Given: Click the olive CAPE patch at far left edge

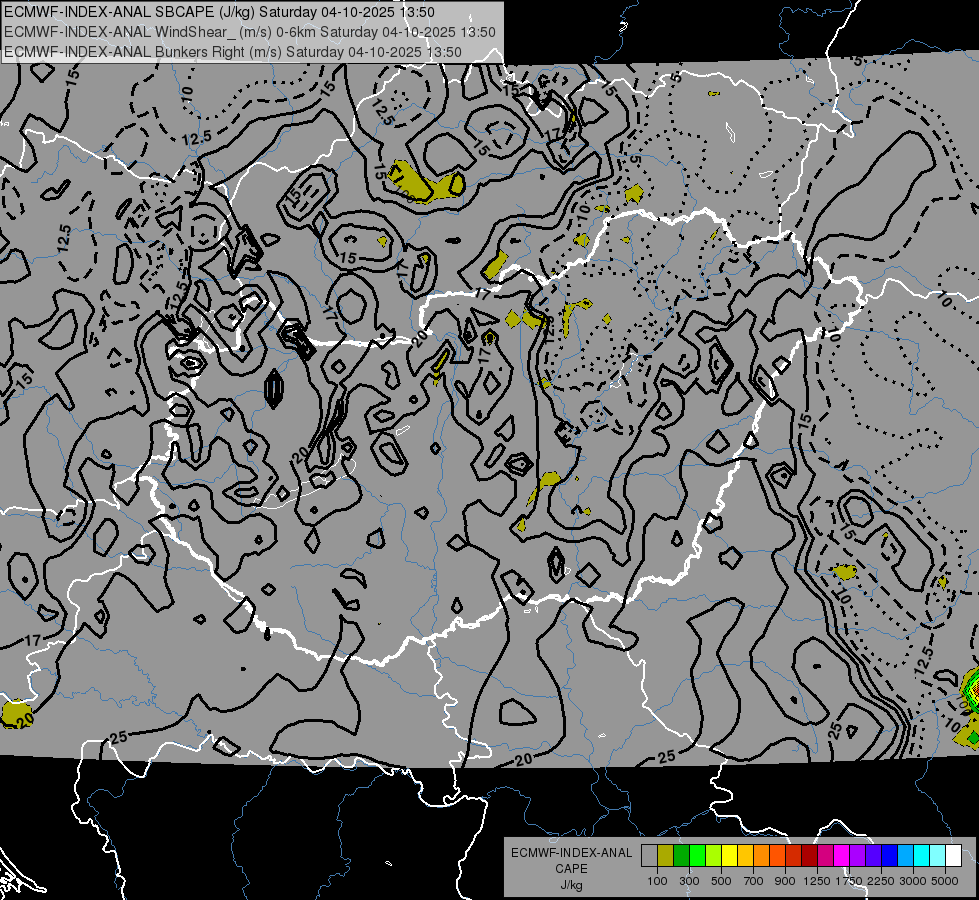Looking at the screenshot, I should (15, 713).
